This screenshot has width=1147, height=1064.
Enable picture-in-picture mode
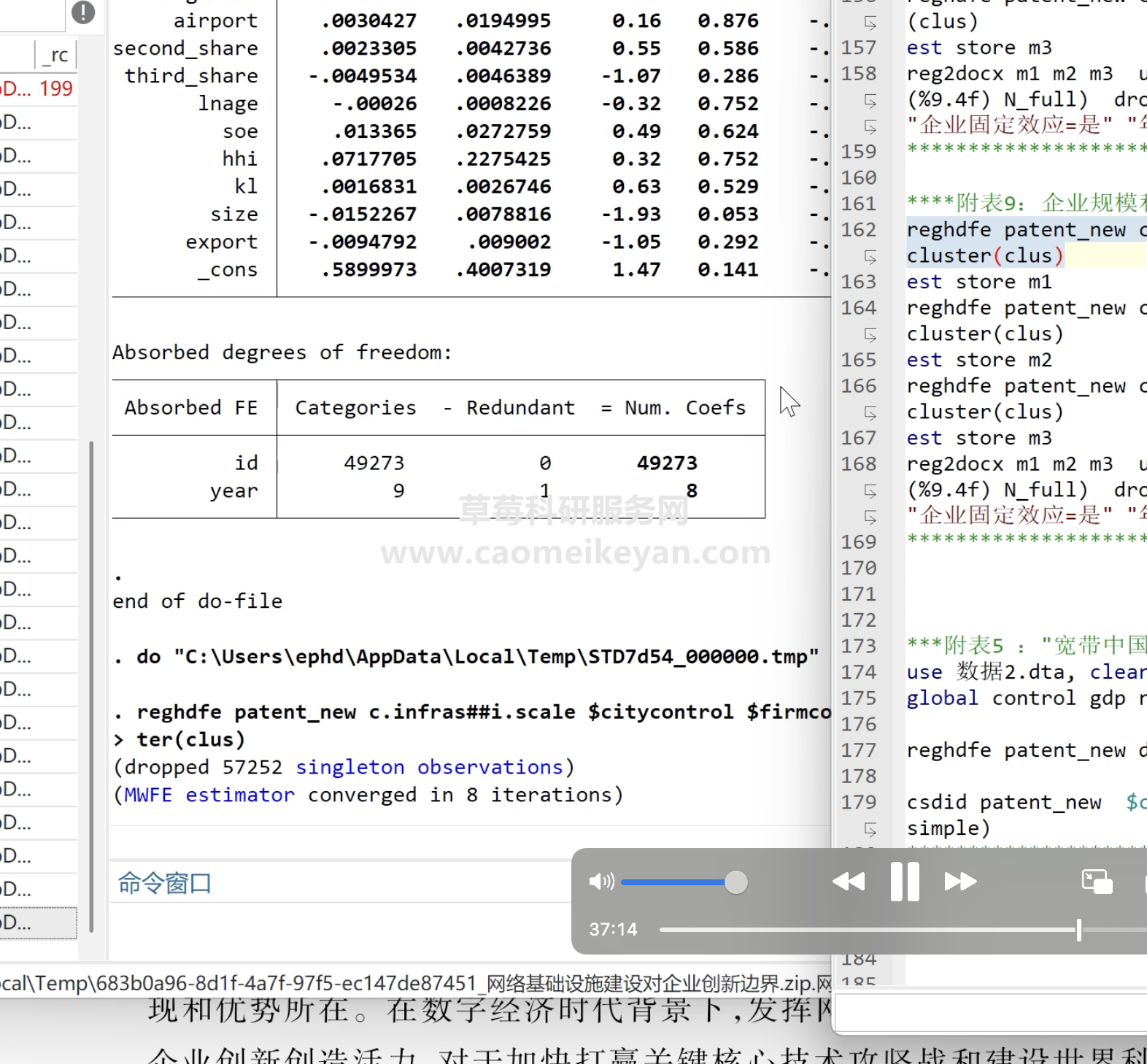pyautogui.click(x=1097, y=882)
